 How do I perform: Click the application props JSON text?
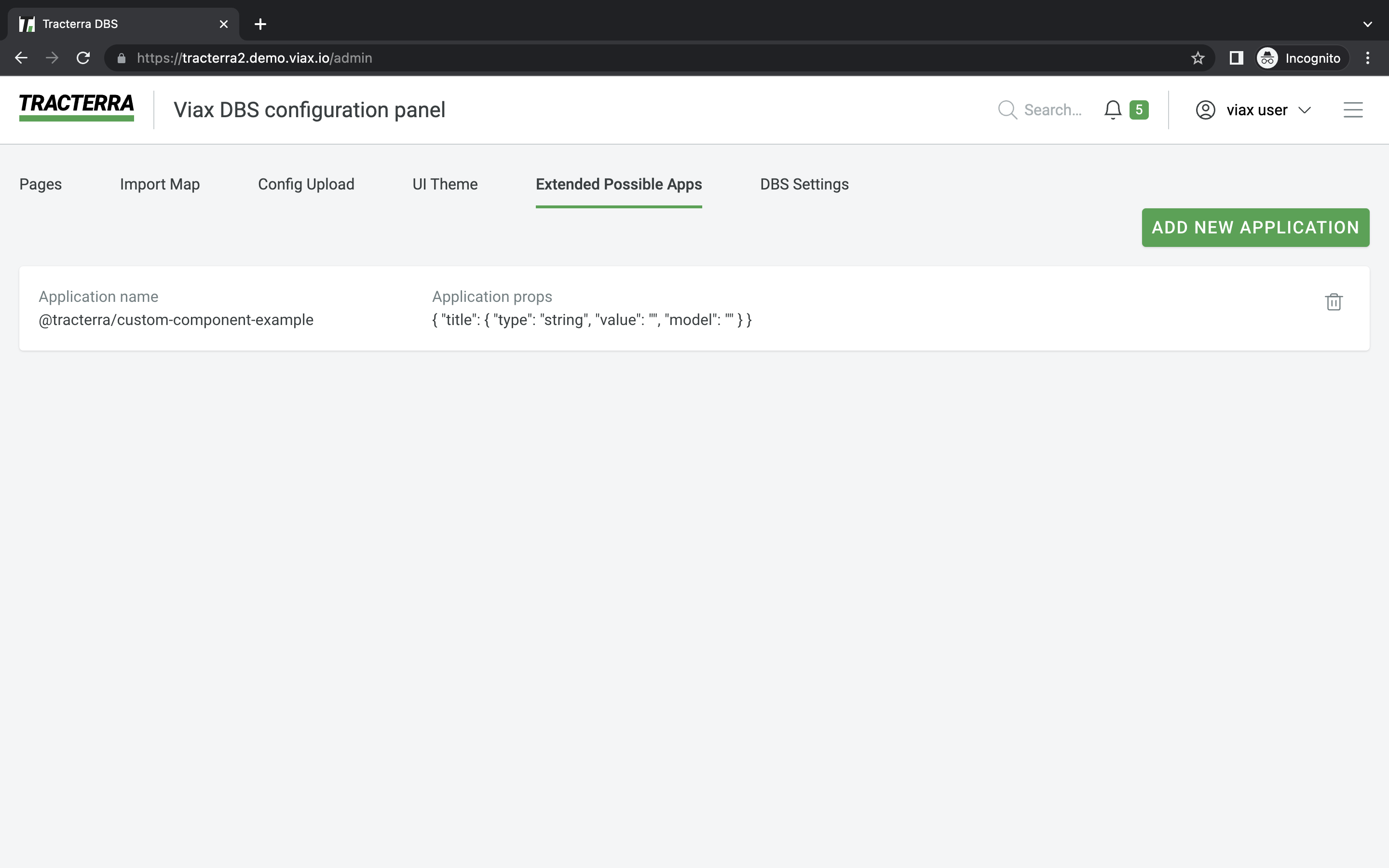pos(592,320)
